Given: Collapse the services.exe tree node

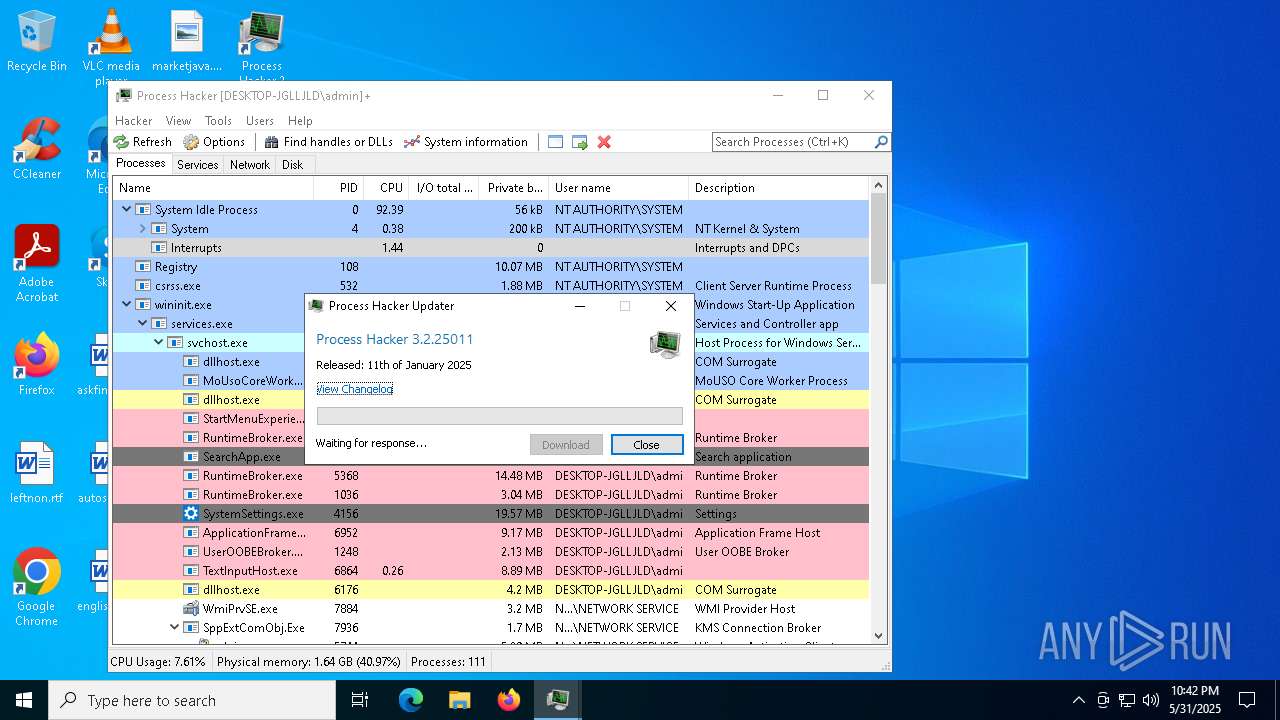Looking at the screenshot, I should click(143, 324).
